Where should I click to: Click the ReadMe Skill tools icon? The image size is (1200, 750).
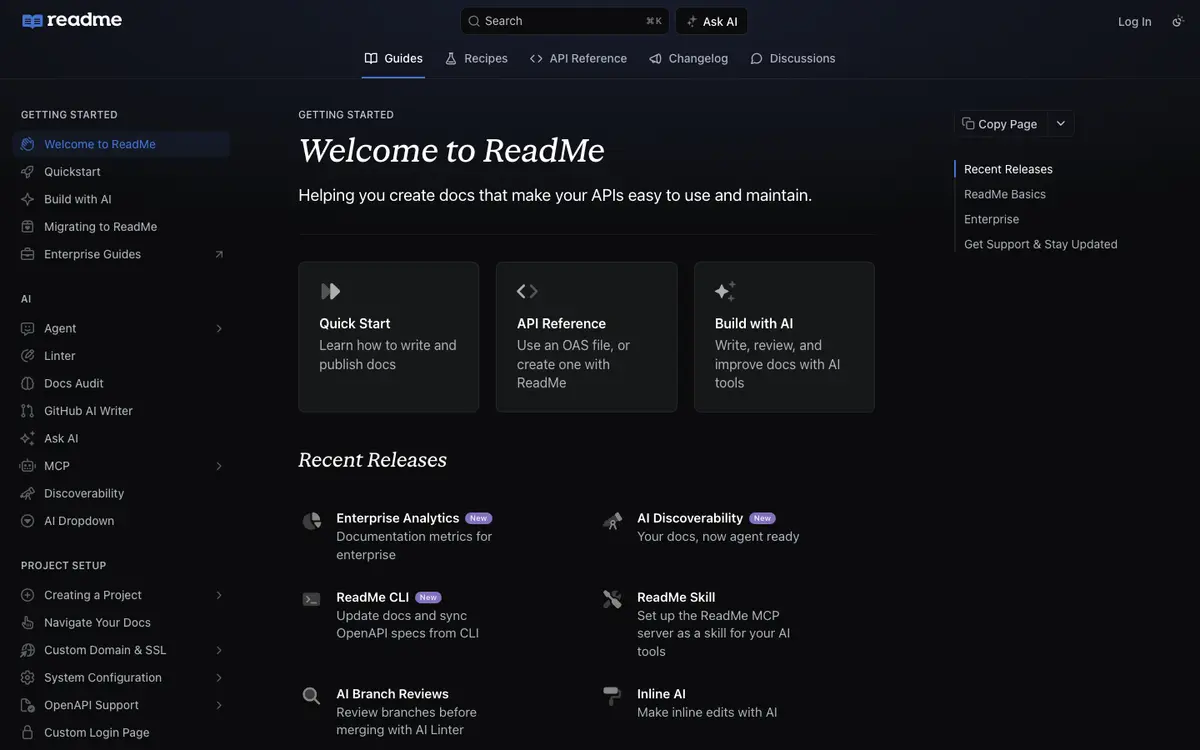pos(612,599)
